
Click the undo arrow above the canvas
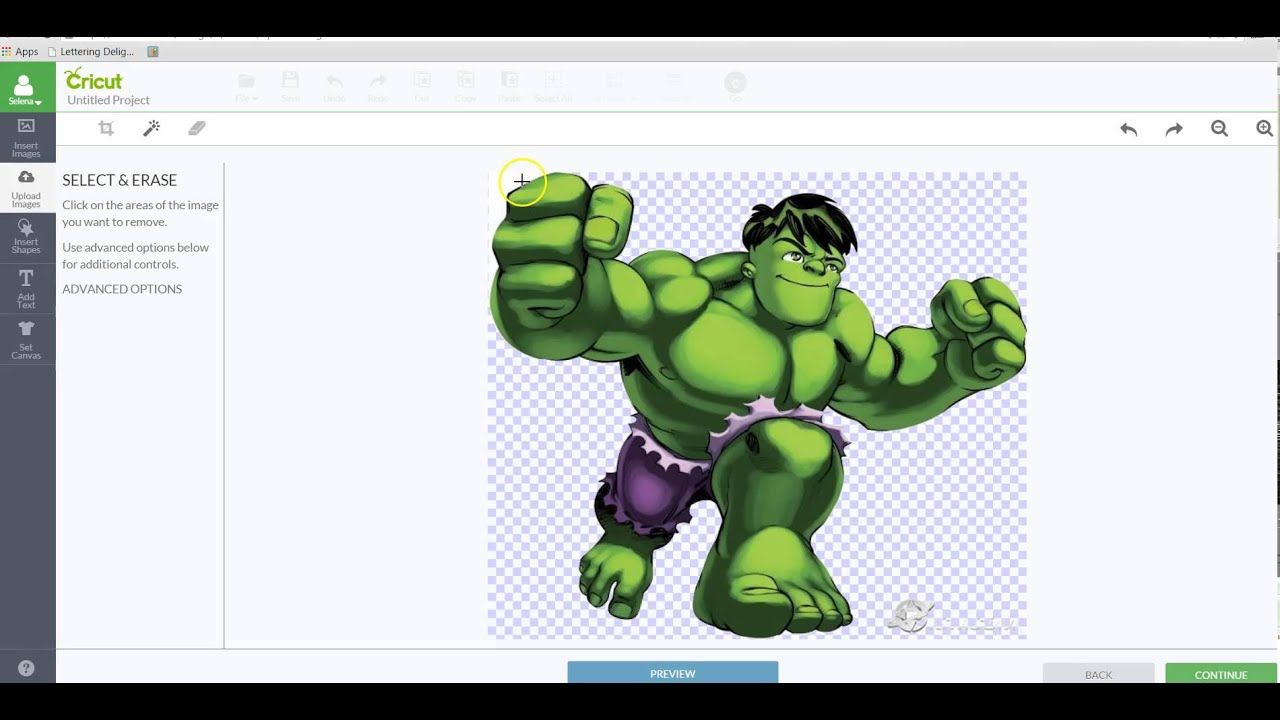tap(1129, 129)
